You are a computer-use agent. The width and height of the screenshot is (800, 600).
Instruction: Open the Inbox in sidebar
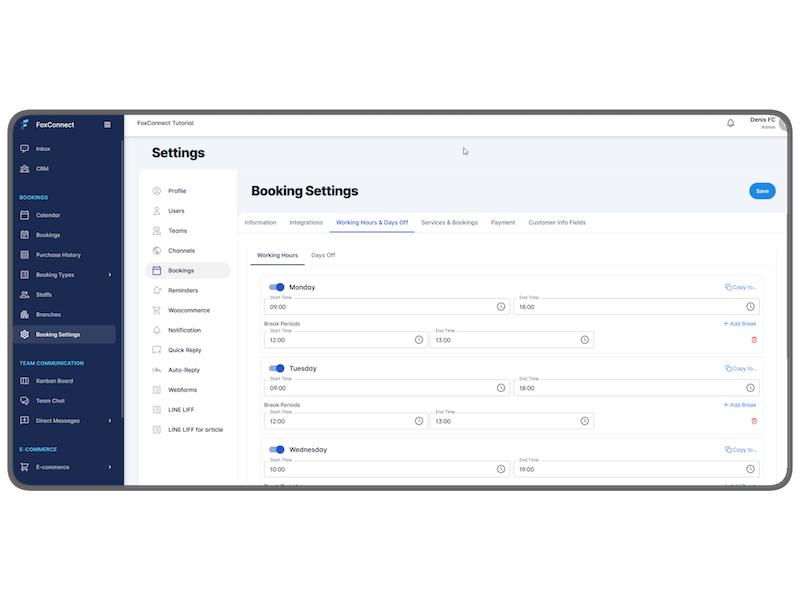43,149
